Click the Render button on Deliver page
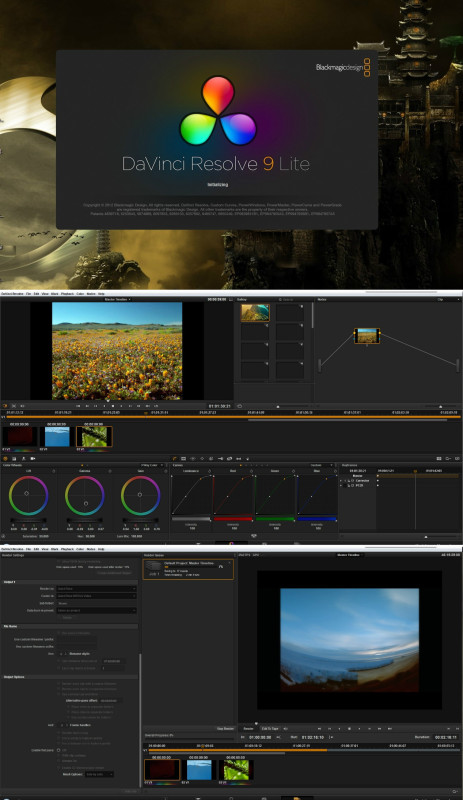 (x=249, y=729)
